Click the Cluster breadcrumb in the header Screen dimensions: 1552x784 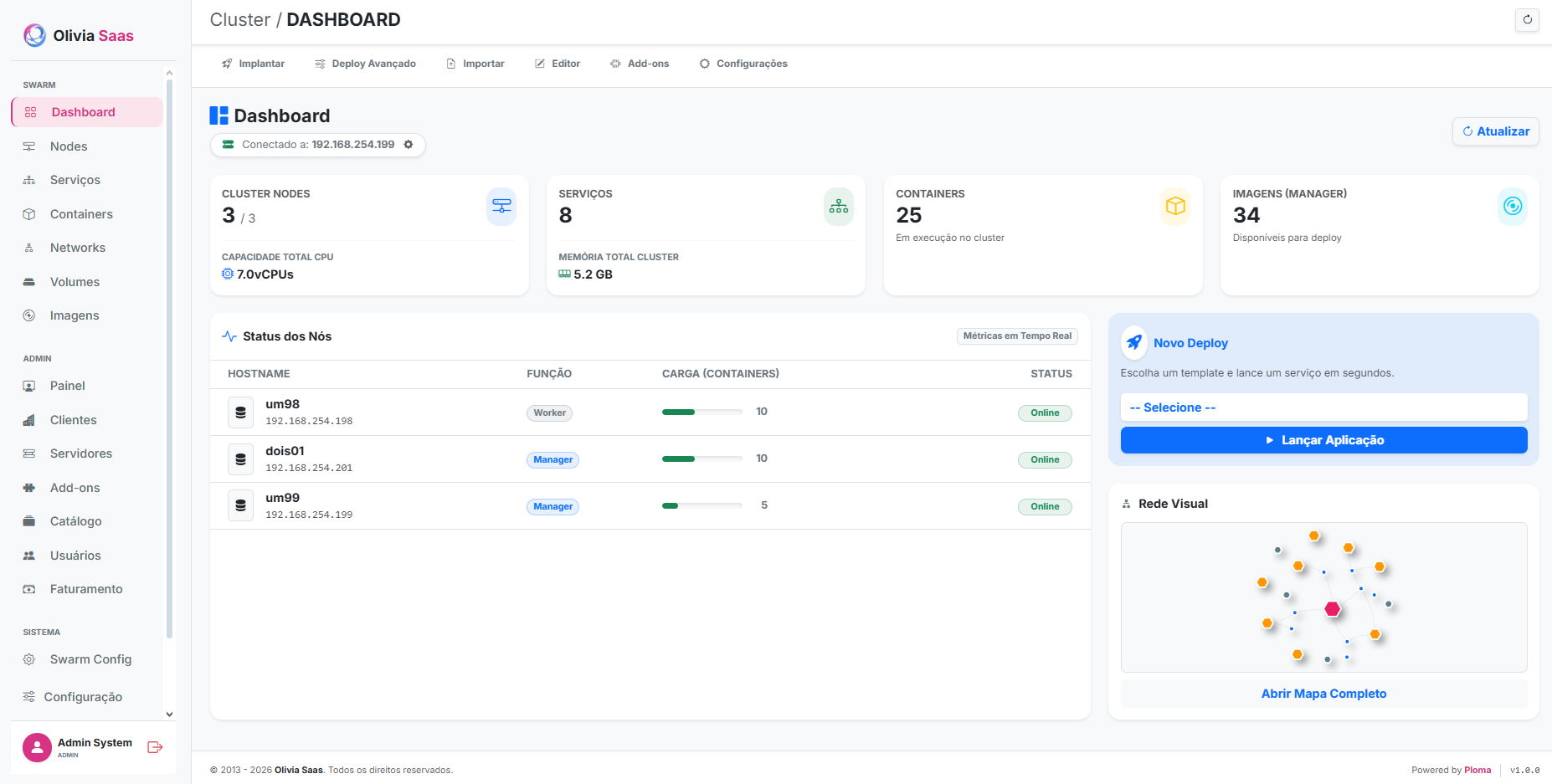[240, 20]
